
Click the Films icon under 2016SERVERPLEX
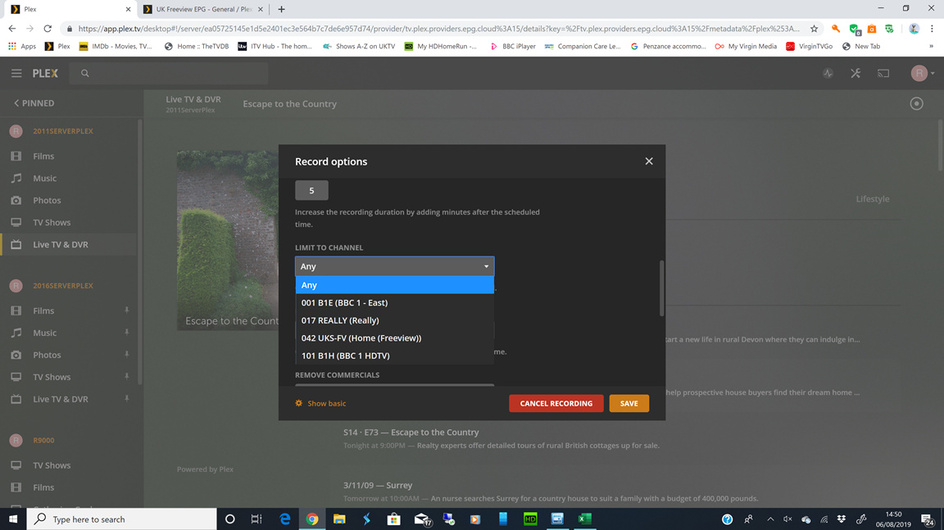[x=16, y=311]
